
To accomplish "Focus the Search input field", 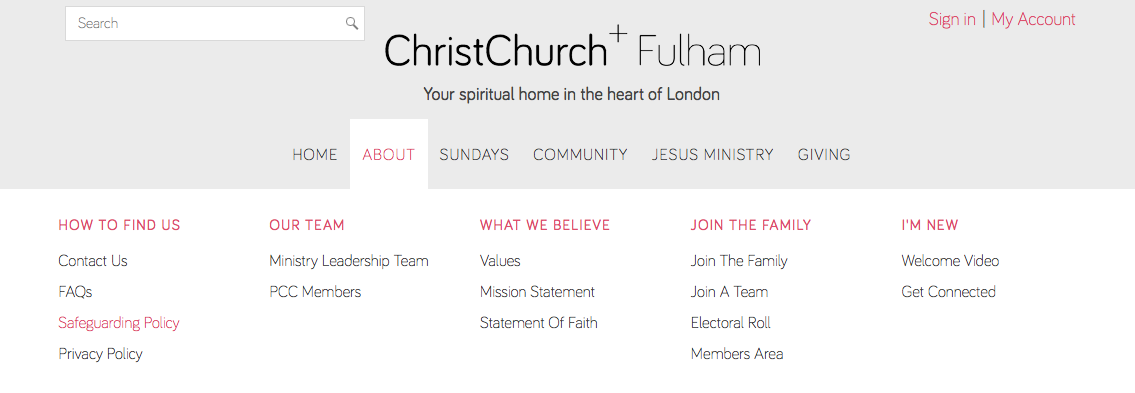I will tap(214, 23).
